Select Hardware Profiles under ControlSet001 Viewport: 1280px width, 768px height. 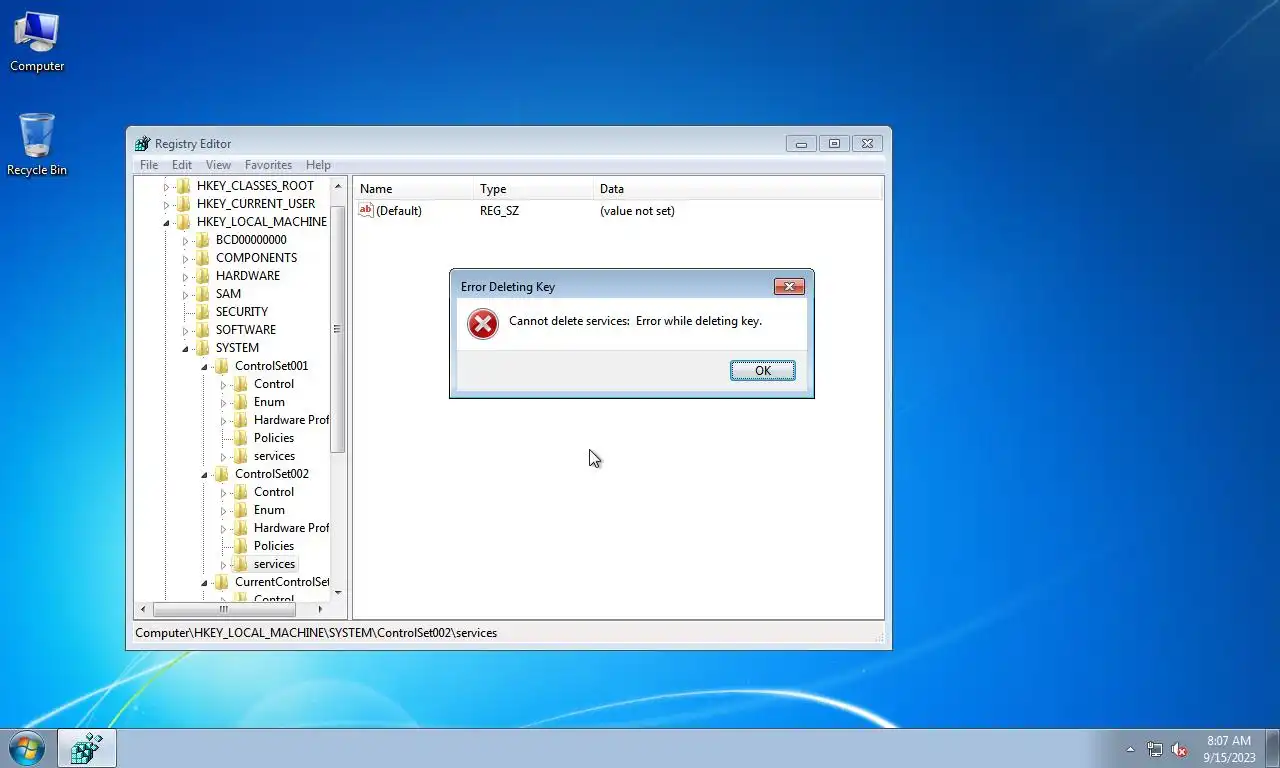pos(290,420)
